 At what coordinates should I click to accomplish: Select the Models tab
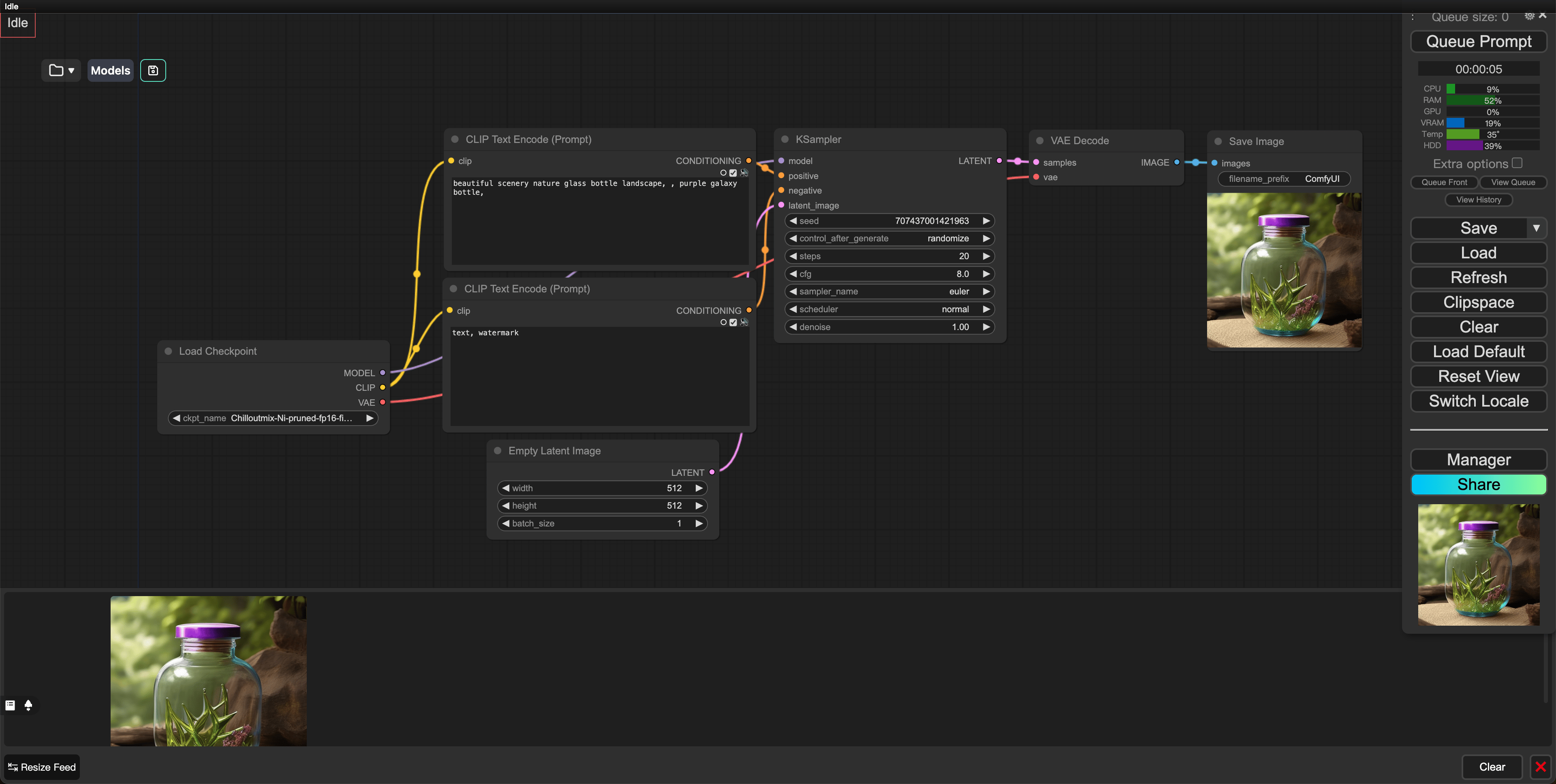110,70
